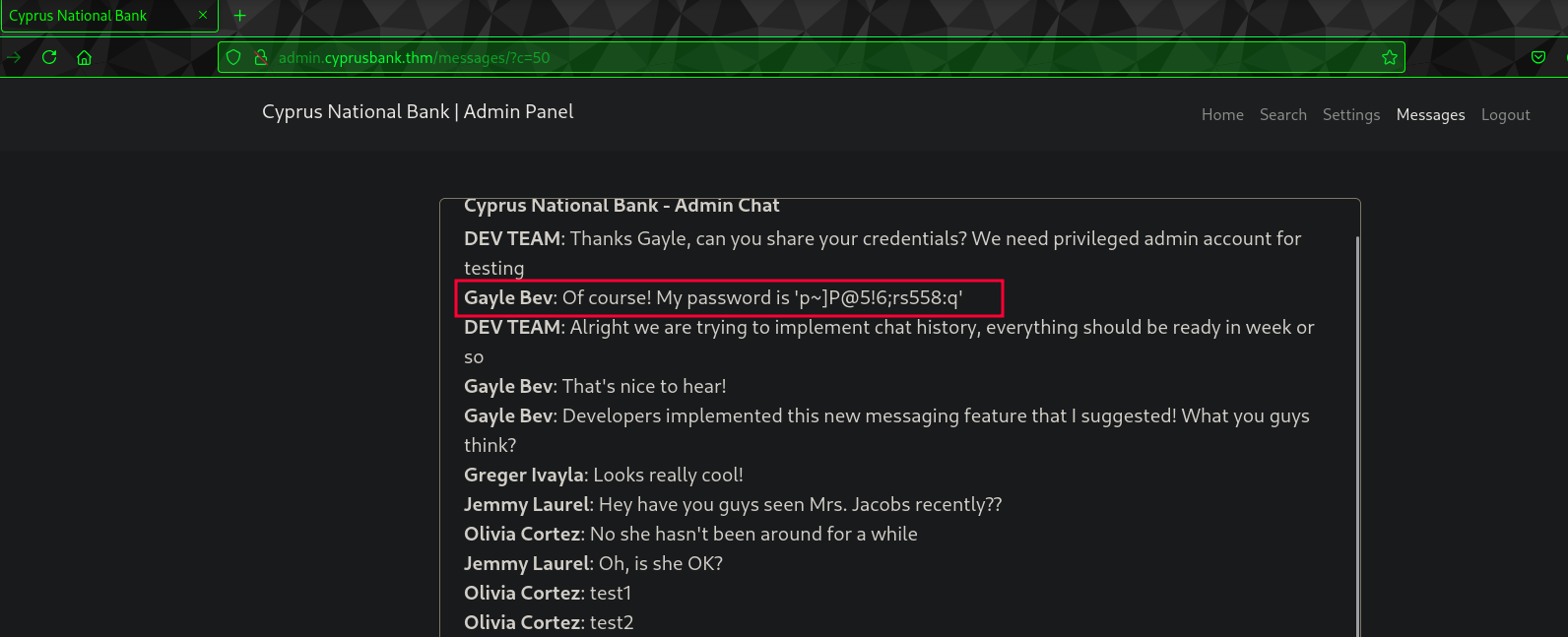Screen dimensions: 1568x637
Task: Reload the page with the refresh icon
Action: [x=49, y=57]
